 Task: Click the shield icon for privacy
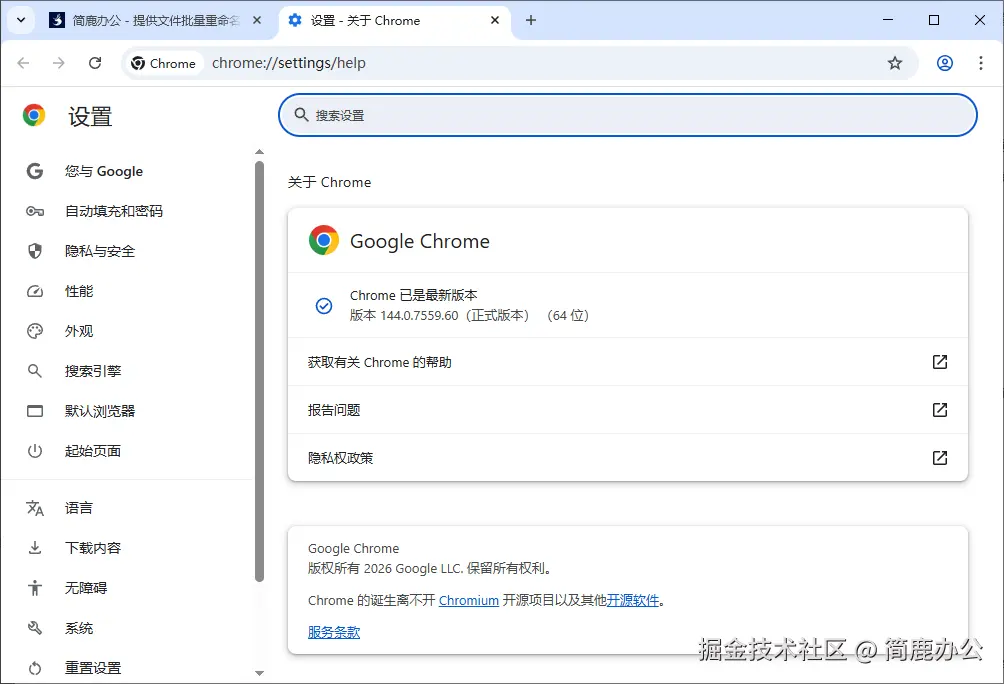[x=35, y=251]
